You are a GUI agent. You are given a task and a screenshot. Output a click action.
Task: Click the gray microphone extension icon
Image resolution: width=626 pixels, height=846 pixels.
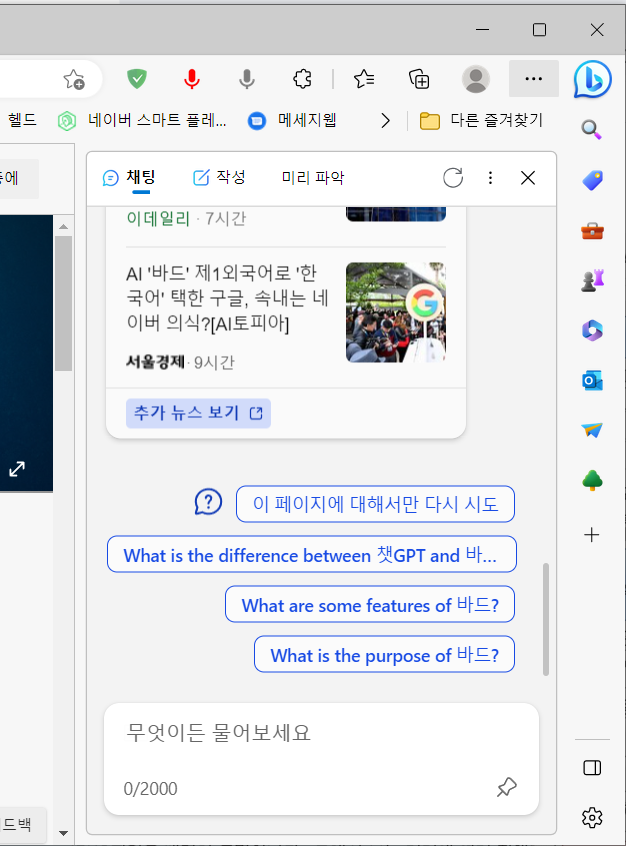[247, 79]
